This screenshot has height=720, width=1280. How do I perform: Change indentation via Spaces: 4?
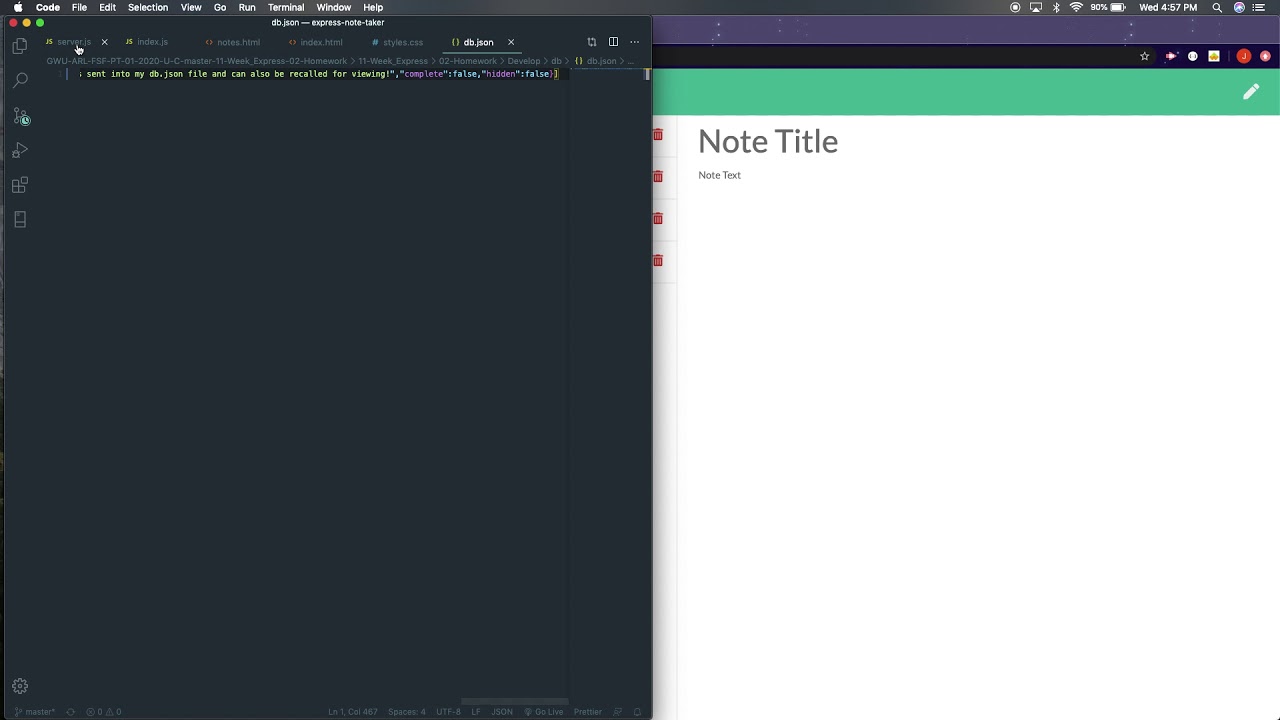click(406, 712)
